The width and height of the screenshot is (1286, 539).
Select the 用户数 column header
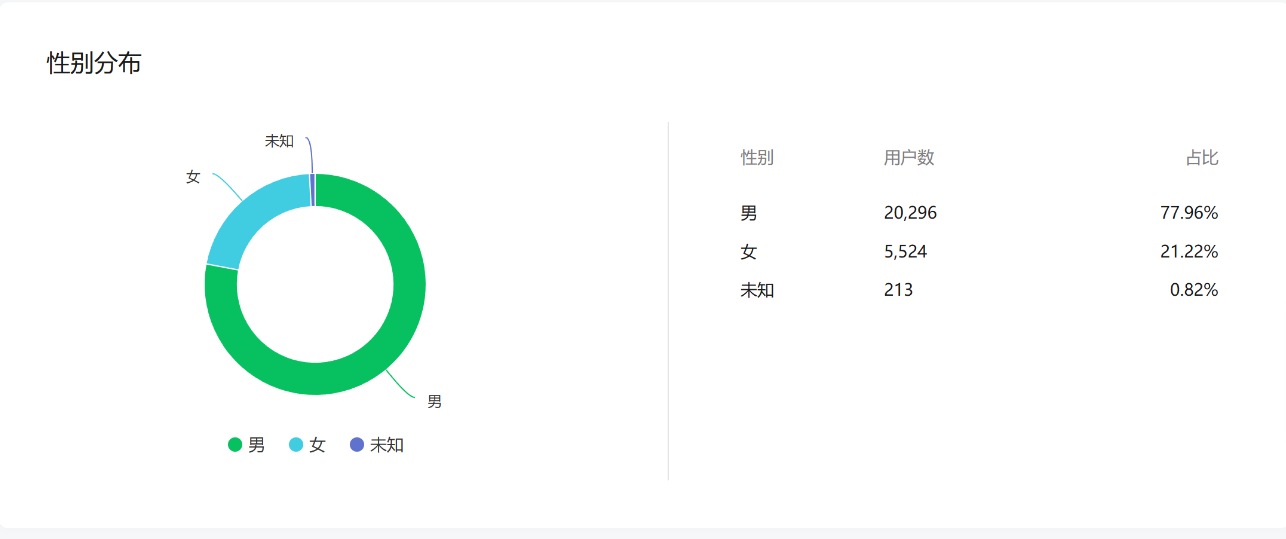click(x=909, y=158)
